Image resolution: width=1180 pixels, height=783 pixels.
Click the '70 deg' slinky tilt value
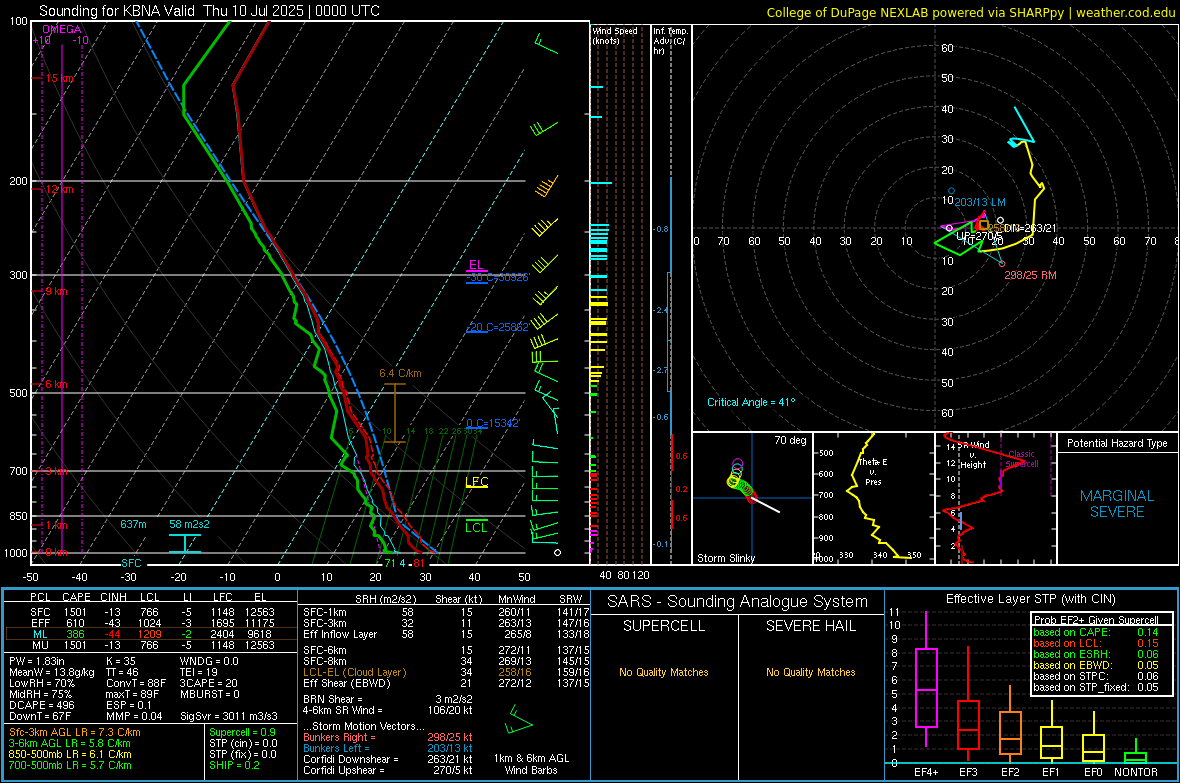tap(790, 440)
